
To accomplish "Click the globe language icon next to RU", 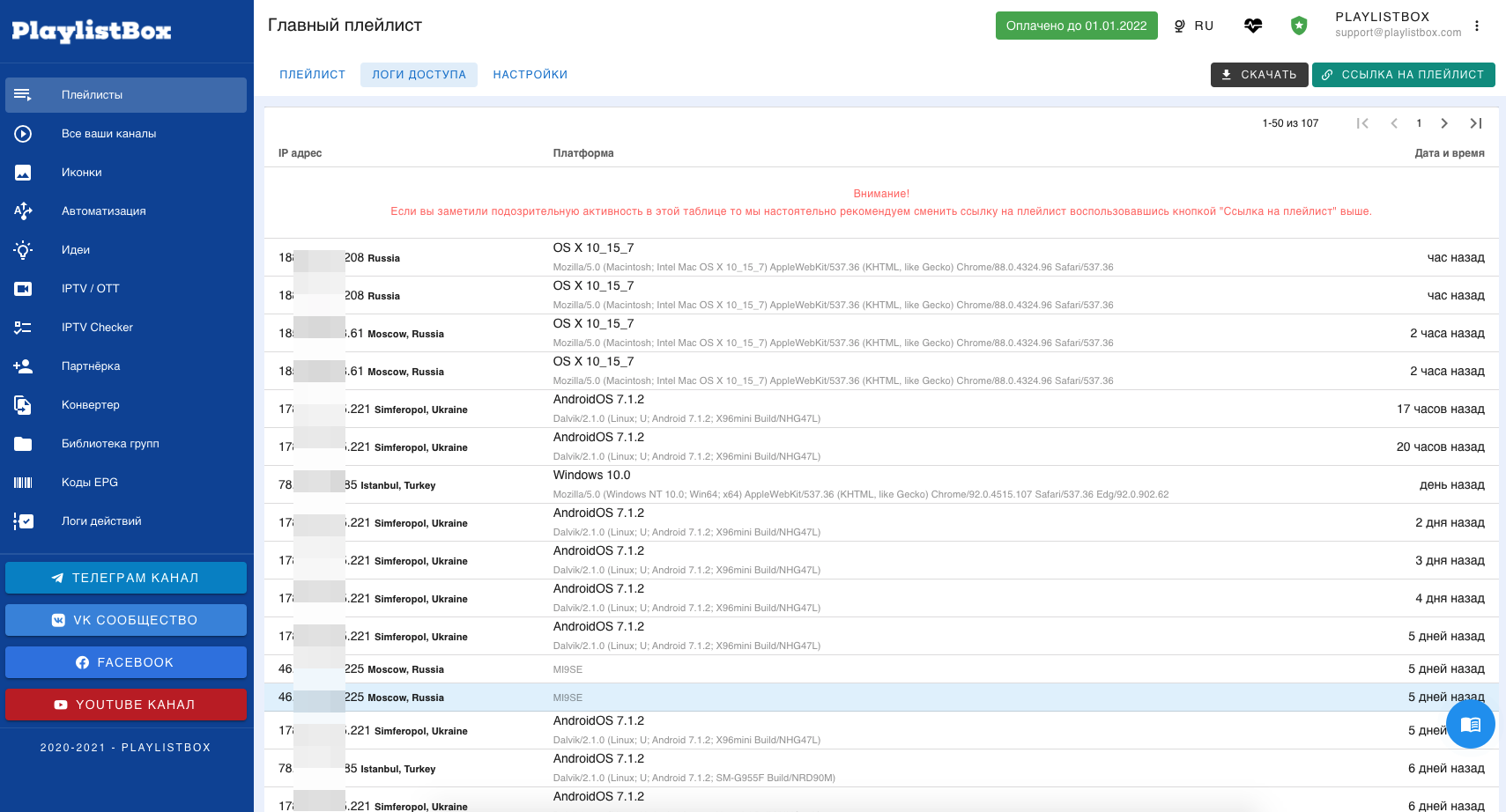I will click(1180, 26).
